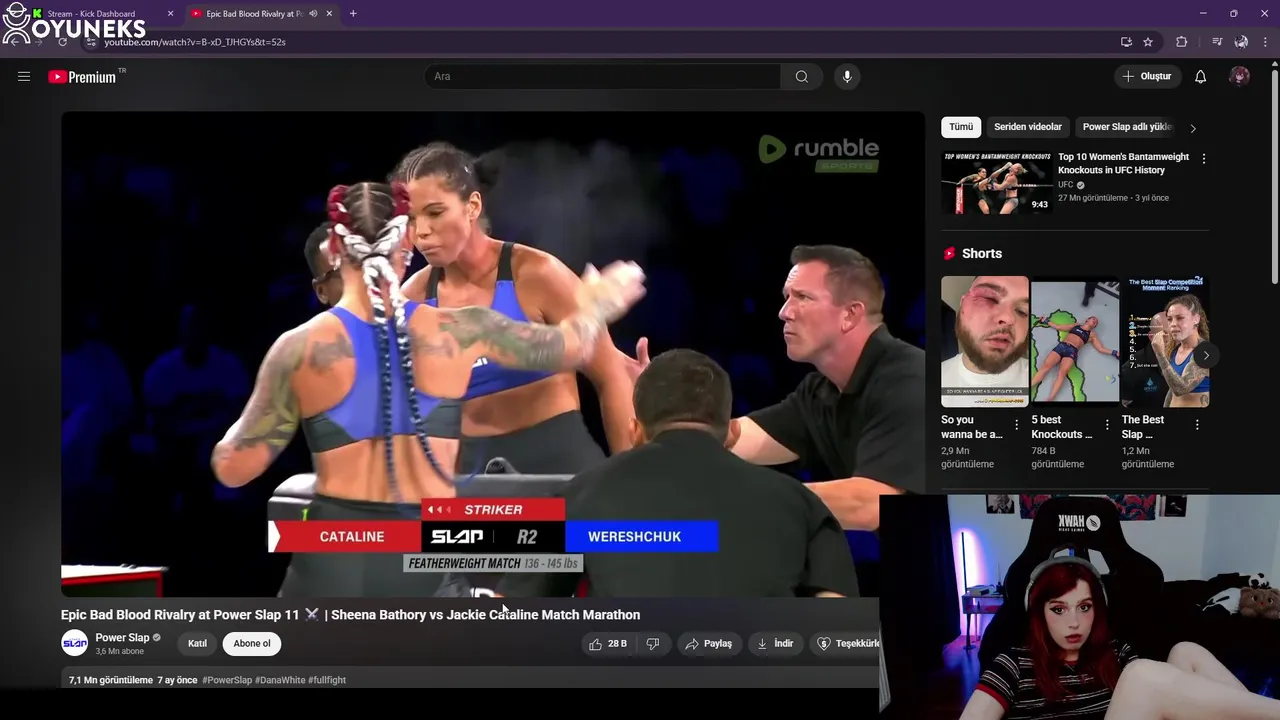This screenshot has width=1280, height=720.
Task: Reload the page in browser
Action: click(x=62, y=42)
